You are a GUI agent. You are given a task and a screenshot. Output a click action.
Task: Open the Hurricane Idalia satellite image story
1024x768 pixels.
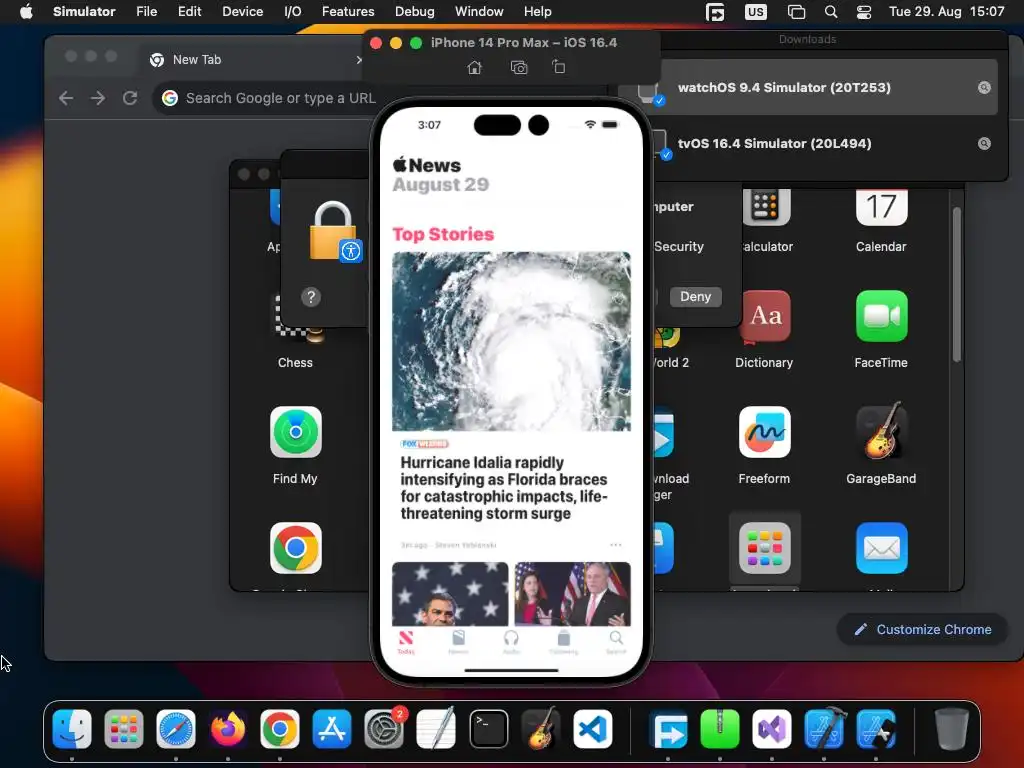[x=511, y=341]
